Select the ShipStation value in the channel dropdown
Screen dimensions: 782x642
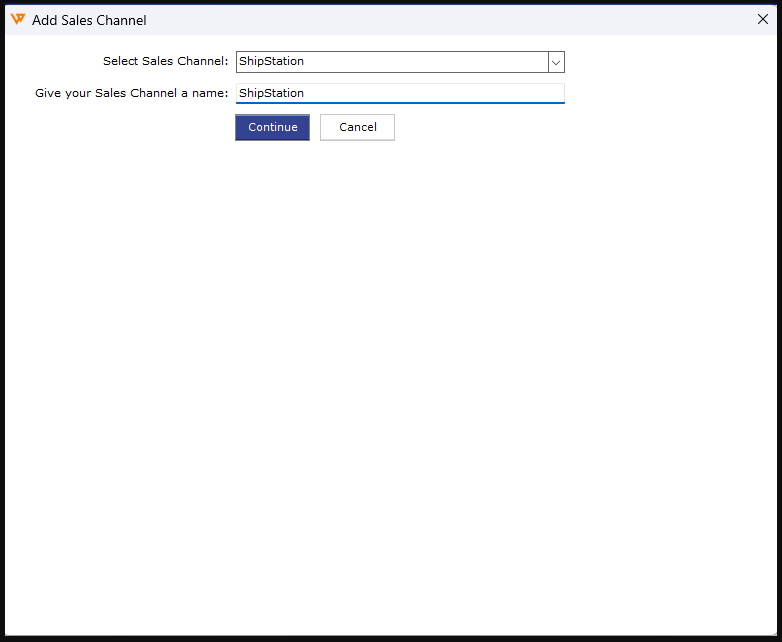coord(272,62)
